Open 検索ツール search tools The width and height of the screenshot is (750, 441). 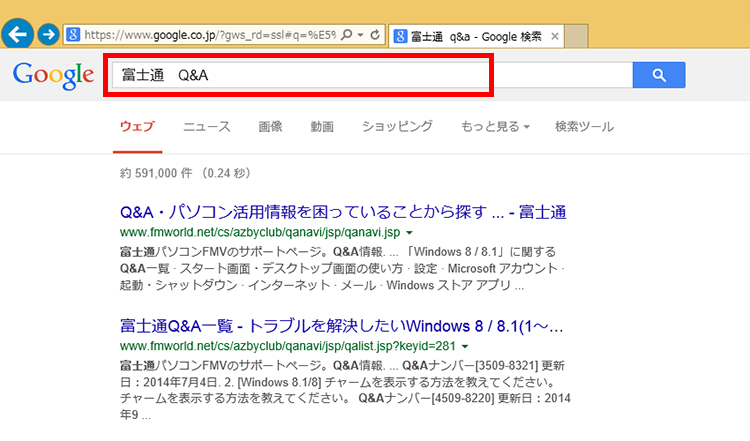[x=584, y=127]
